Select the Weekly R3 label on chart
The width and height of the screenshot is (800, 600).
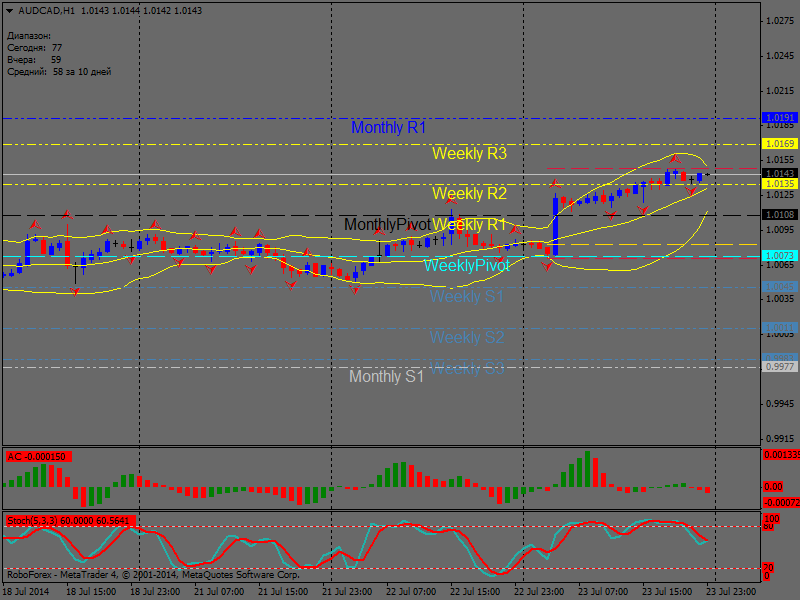[469, 154]
